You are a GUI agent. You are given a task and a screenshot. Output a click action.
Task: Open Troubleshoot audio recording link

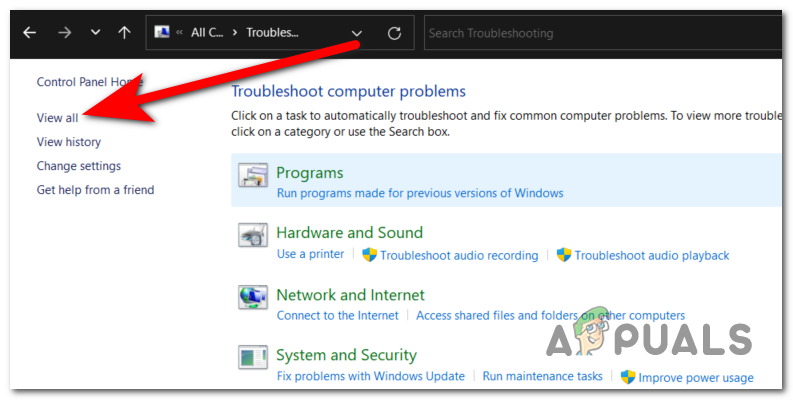(x=458, y=255)
